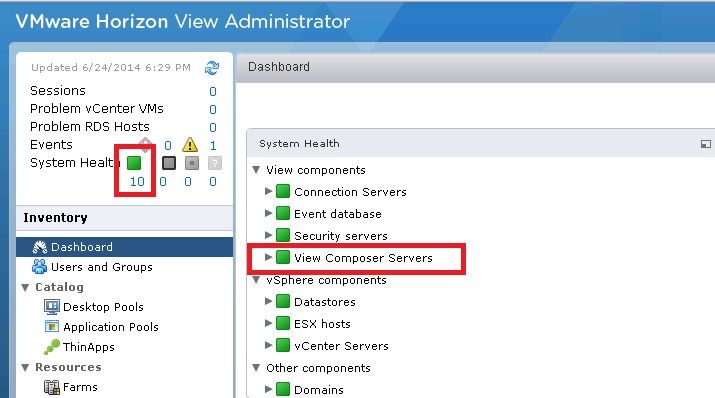Expand the vCenter Servers node

[x=269, y=345]
